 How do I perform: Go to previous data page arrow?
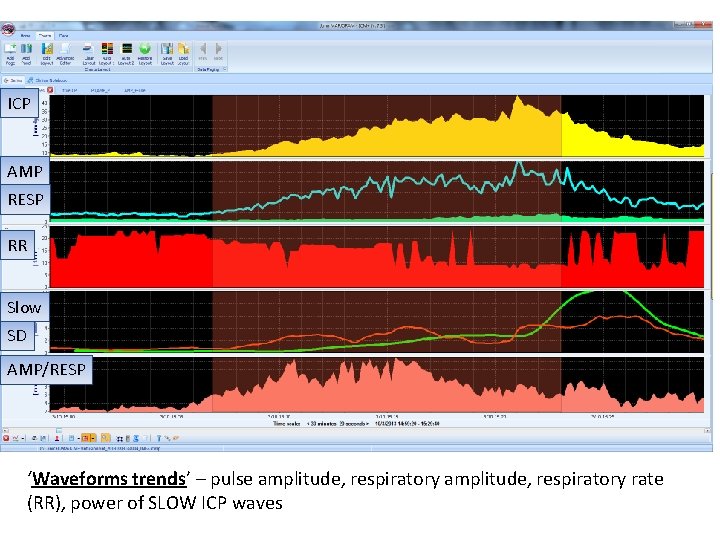coord(202,51)
